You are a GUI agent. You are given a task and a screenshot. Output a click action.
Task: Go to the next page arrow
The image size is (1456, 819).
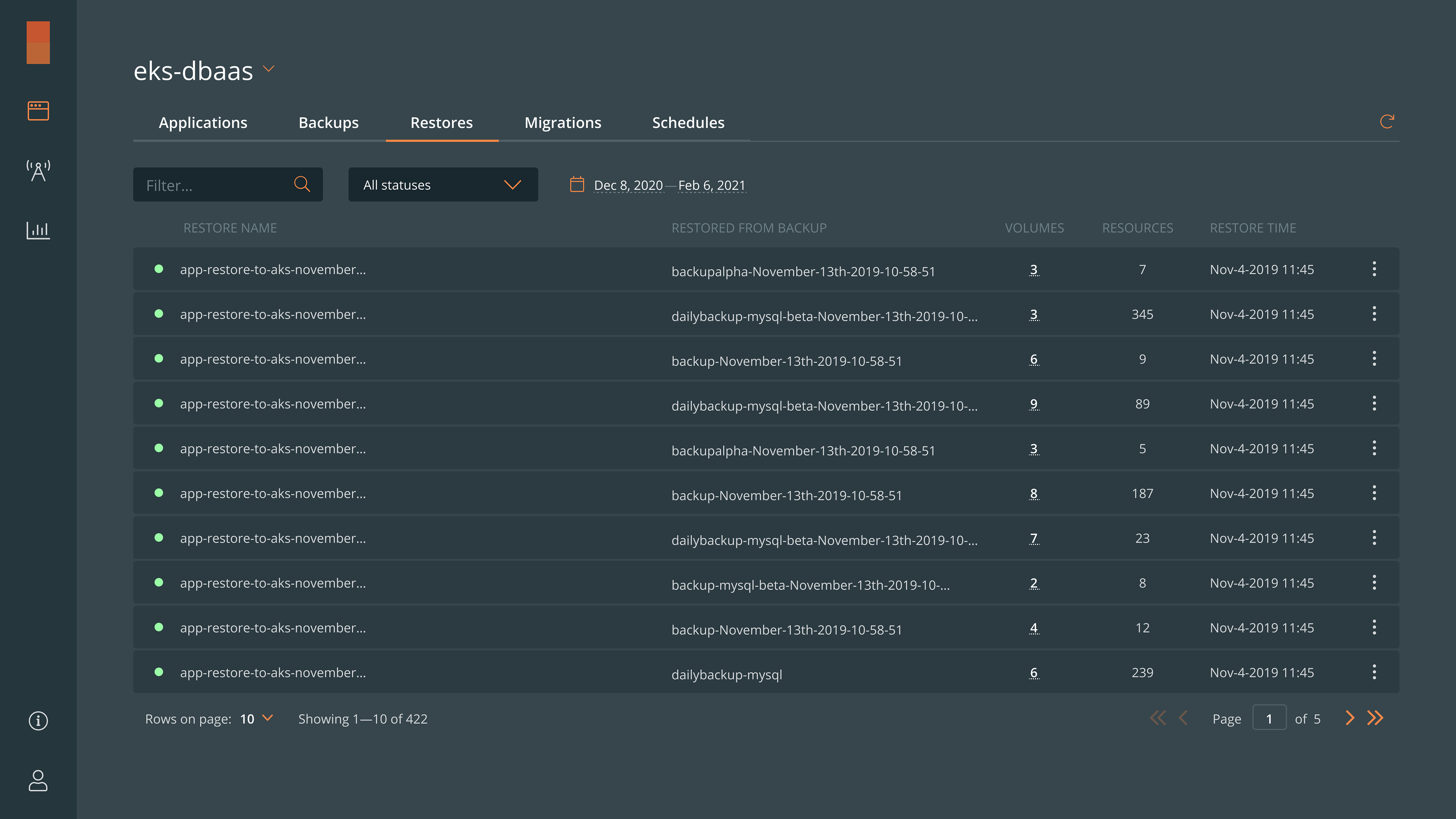1350,718
